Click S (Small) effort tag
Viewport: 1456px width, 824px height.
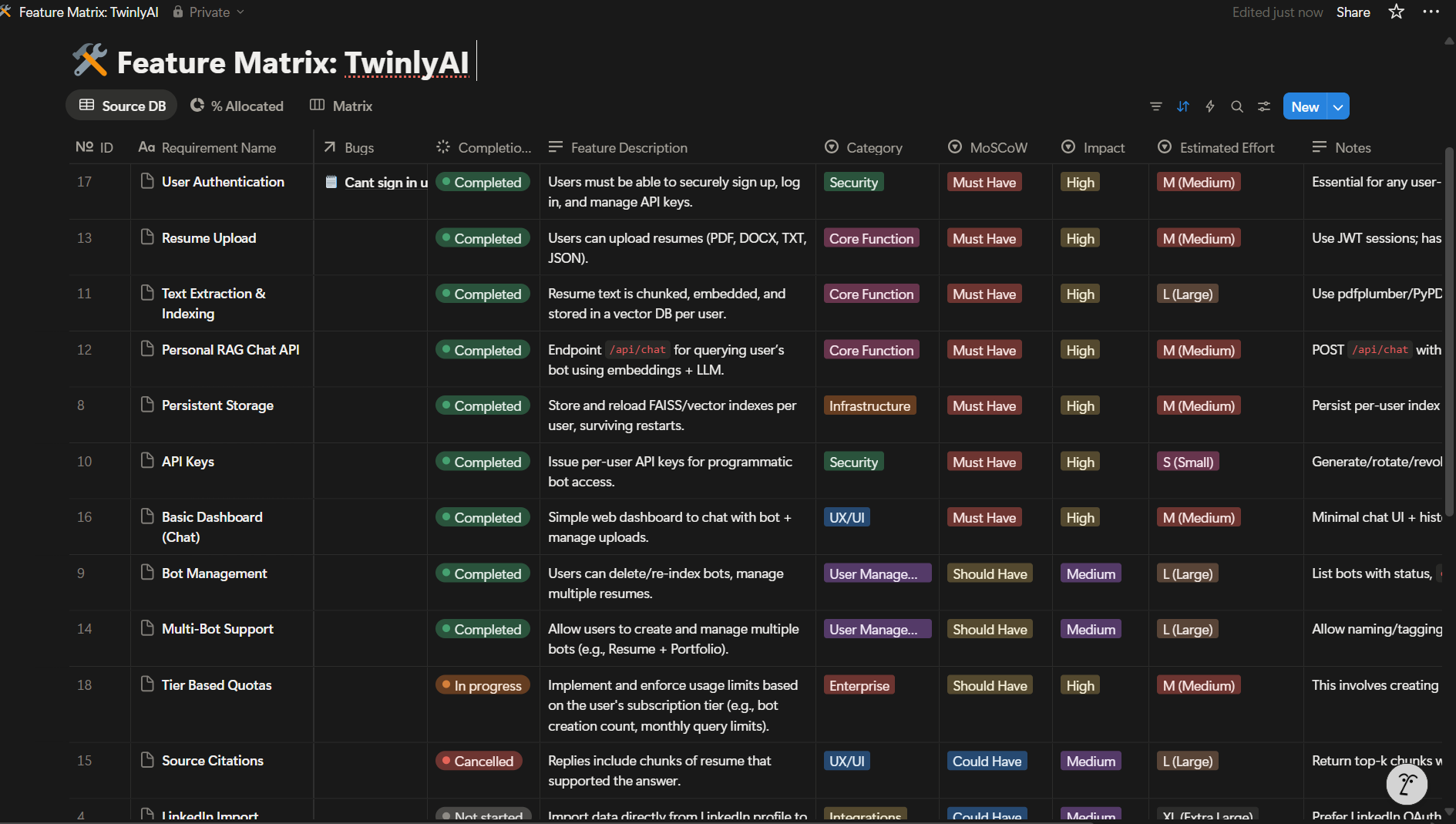(1188, 462)
